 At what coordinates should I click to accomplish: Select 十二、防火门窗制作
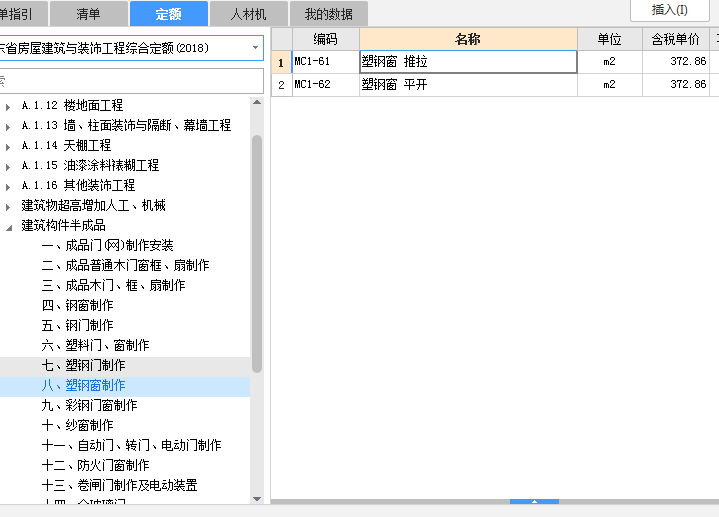coord(95,465)
